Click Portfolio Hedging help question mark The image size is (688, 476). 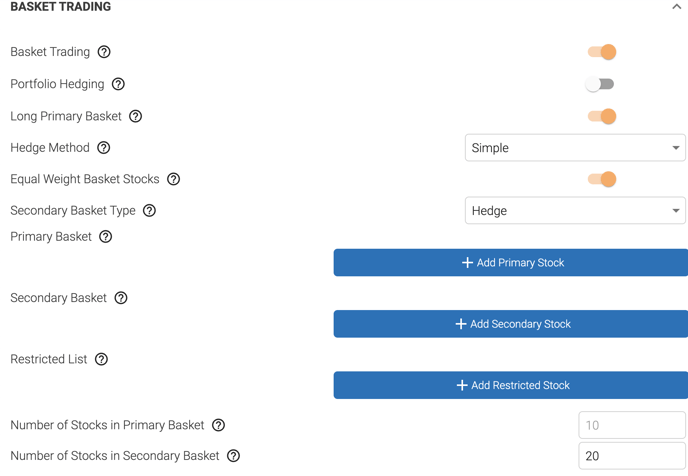[x=118, y=84]
